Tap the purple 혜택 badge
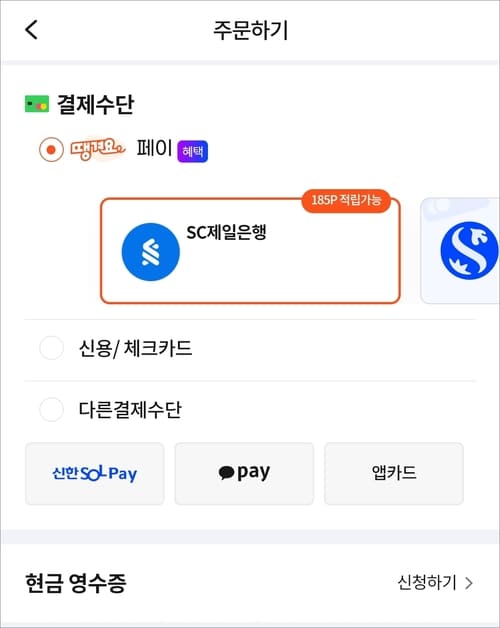500x628 pixels. (x=193, y=151)
